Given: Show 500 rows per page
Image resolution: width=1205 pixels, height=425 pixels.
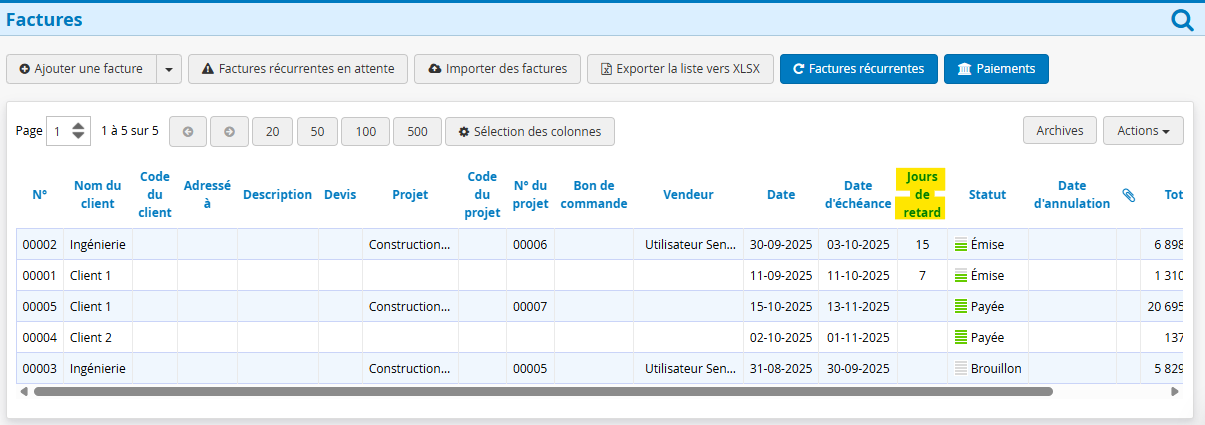Looking at the screenshot, I should pos(417,131).
